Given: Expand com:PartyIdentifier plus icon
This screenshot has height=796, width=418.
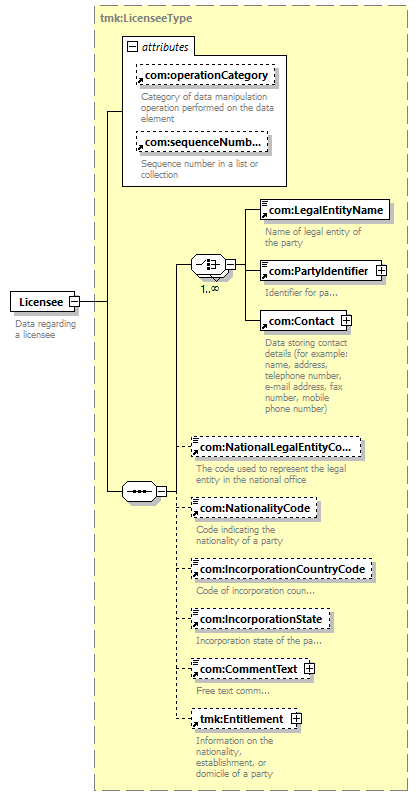Looking at the screenshot, I should (x=381, y=271).
